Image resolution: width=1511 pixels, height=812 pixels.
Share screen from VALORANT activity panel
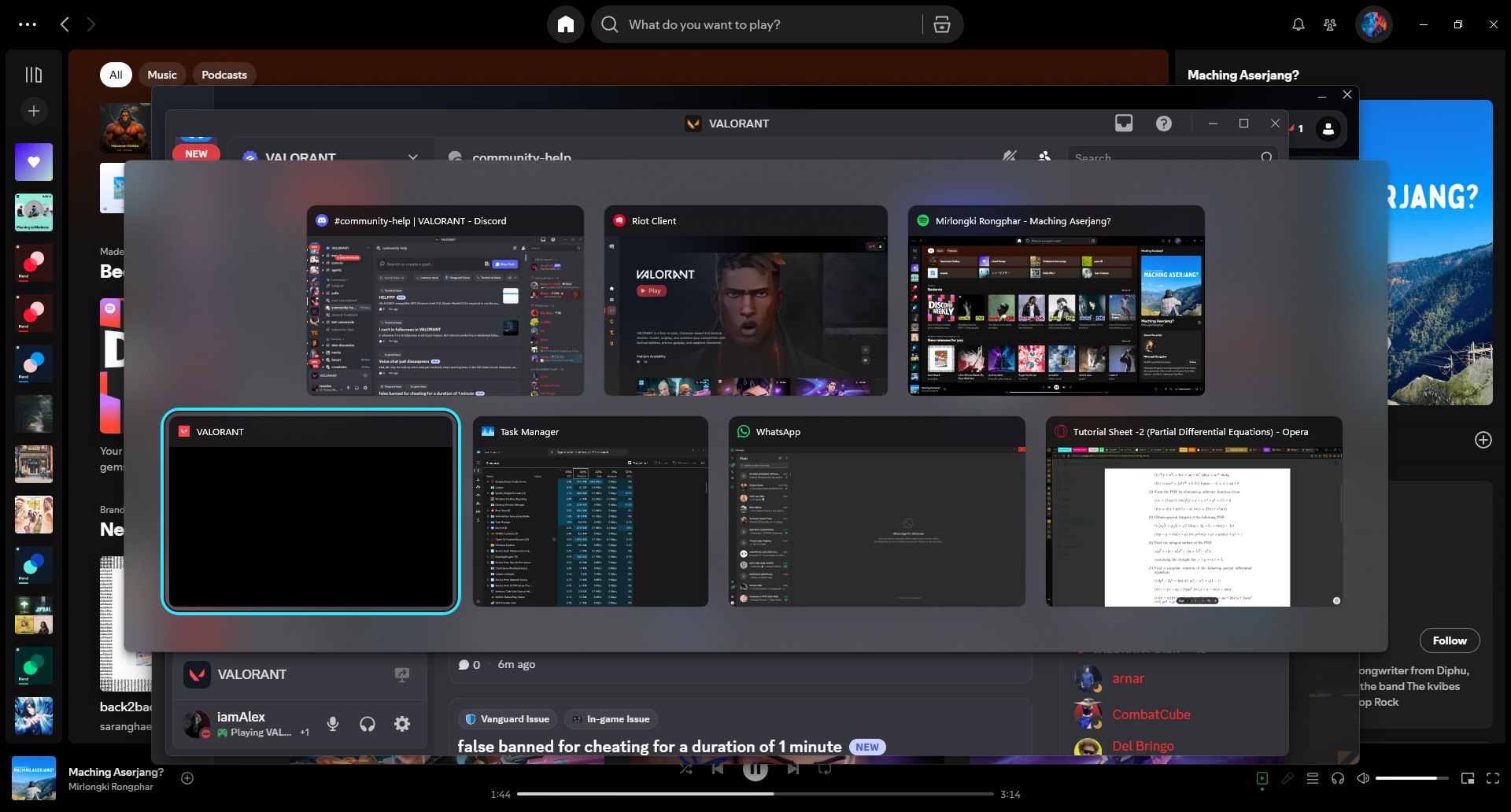pyautogui.click(x=402, y=674)
